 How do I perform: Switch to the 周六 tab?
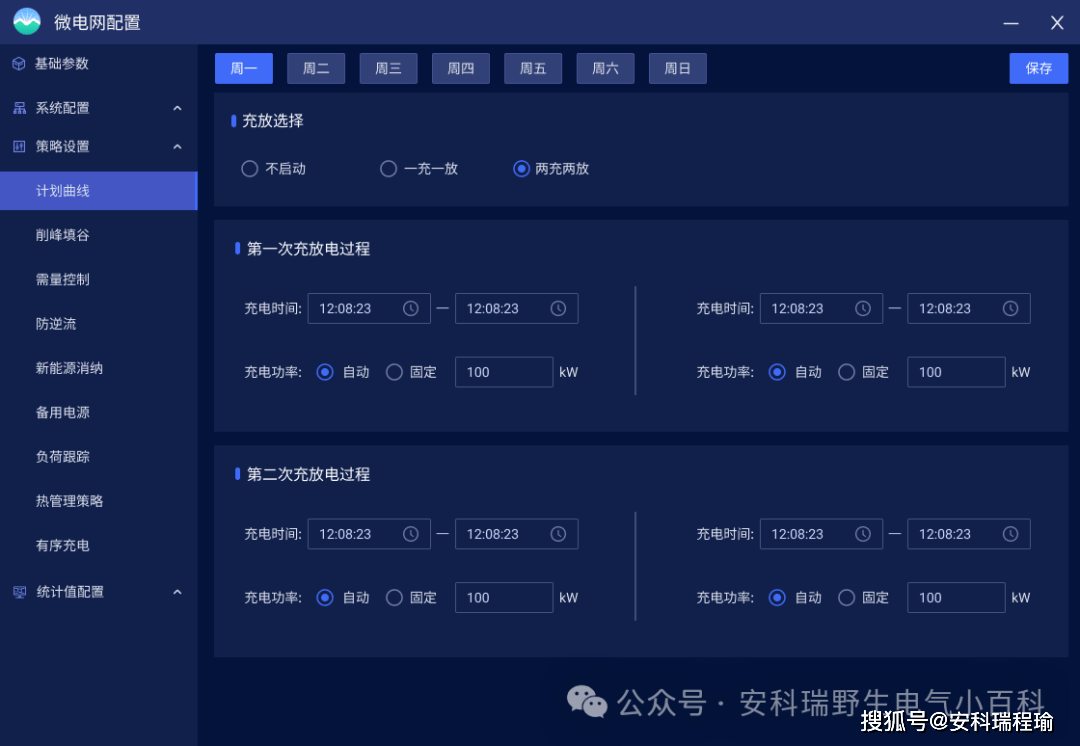tap(605, 68)
